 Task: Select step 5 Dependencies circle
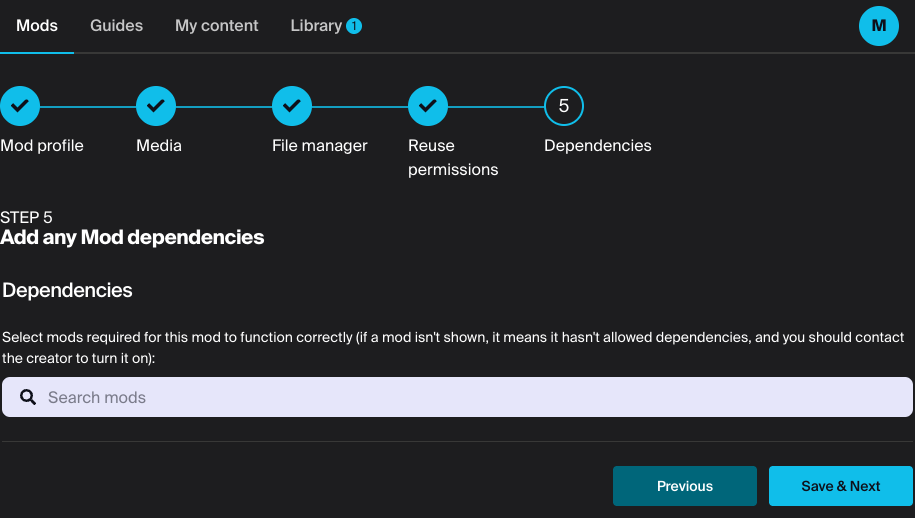tap(564, 106)
